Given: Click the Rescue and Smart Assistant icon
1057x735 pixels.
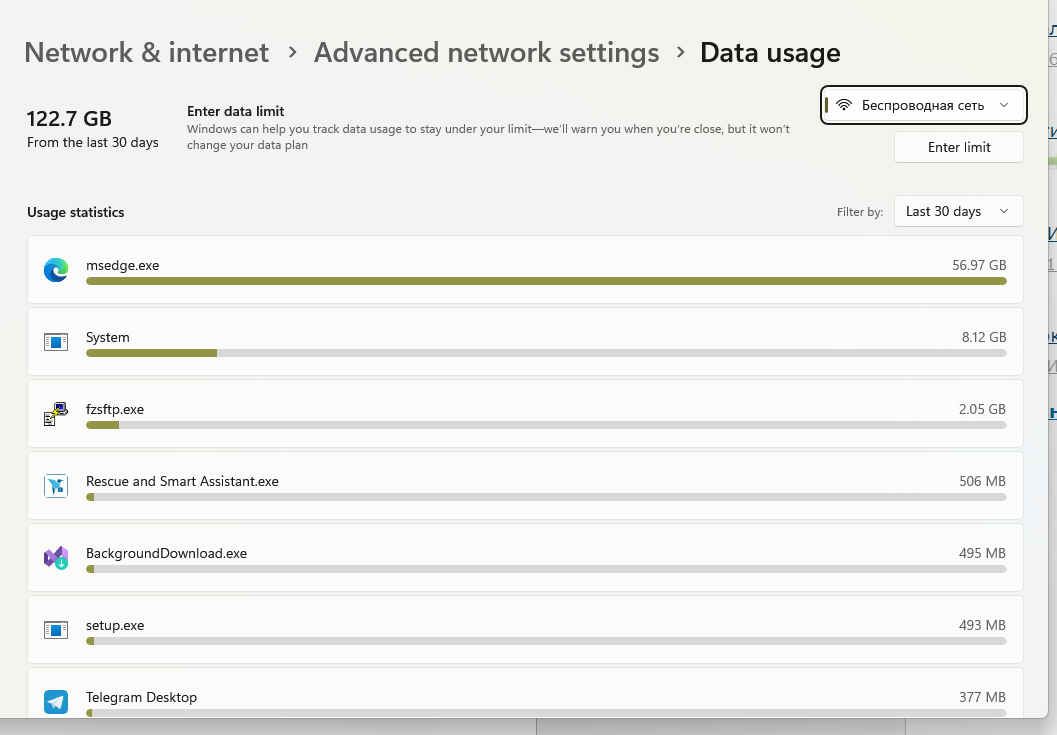Looking at the screenshot, I should pos(56,486).
